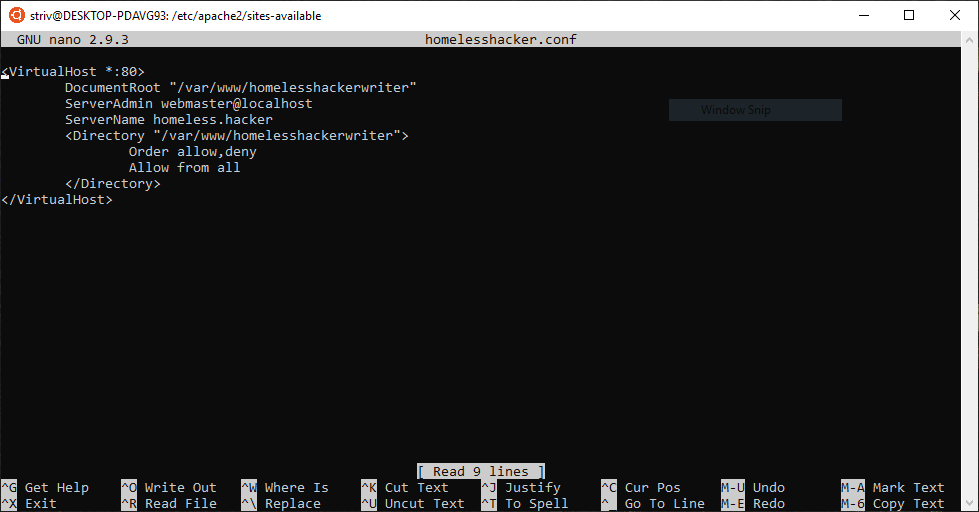
Task: Click the '^C Cur Pos' shortcut
Action: point(641,488)
